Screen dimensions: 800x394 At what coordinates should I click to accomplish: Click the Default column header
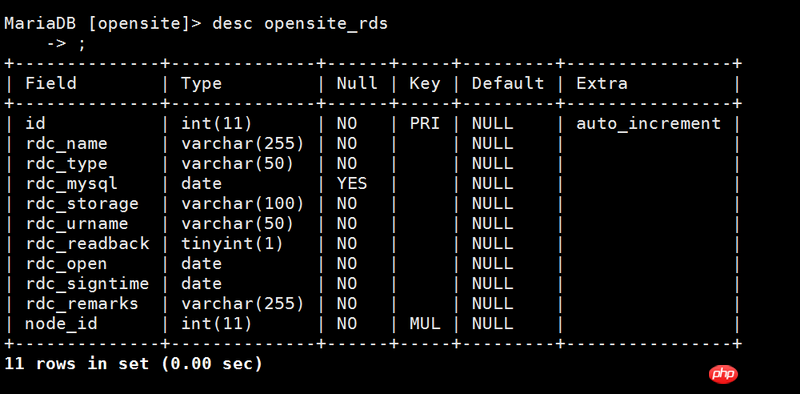(x=508, y=83)
